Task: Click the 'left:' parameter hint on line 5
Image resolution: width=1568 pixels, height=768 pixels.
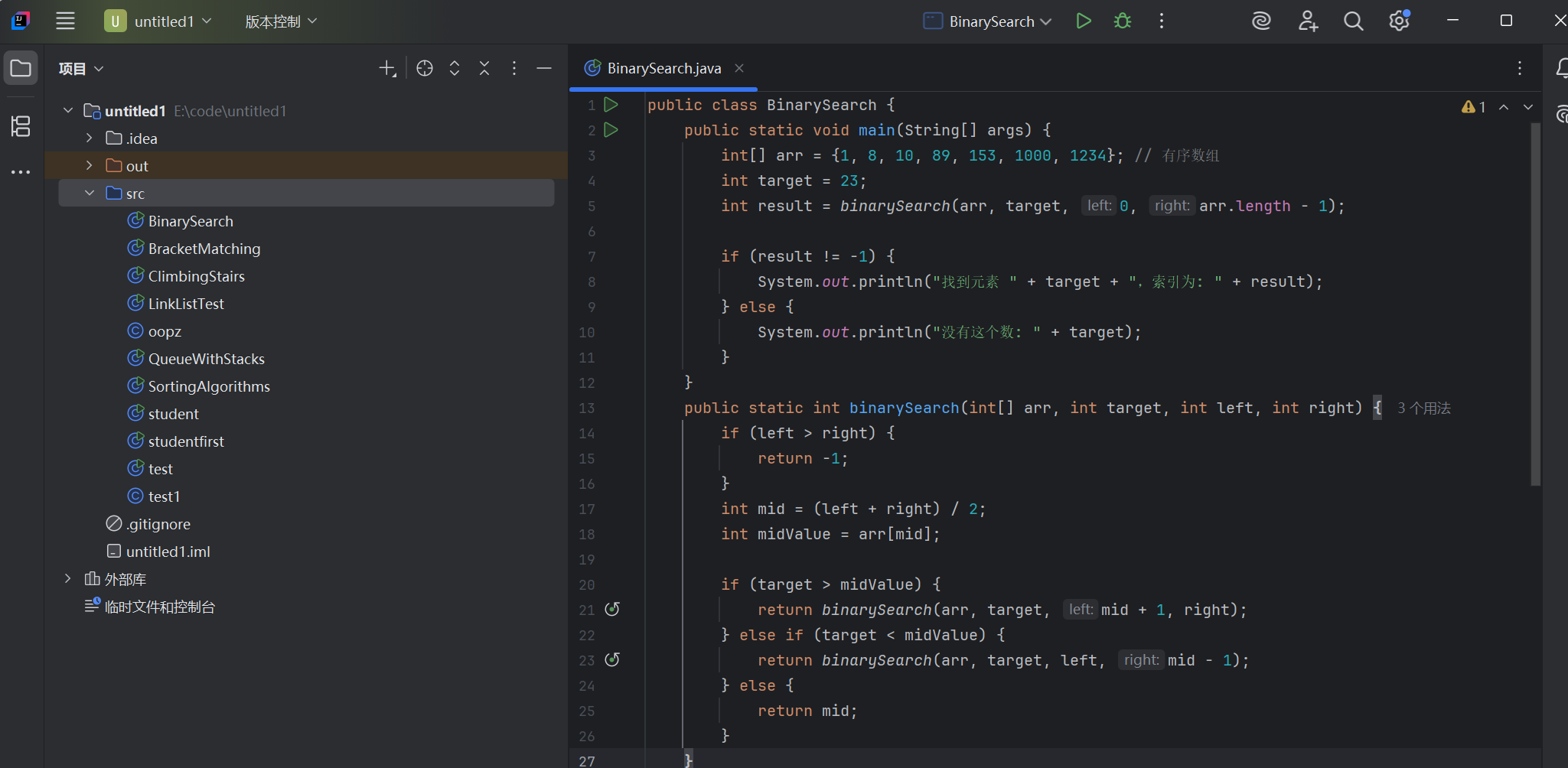Action: coord(1099,206)
